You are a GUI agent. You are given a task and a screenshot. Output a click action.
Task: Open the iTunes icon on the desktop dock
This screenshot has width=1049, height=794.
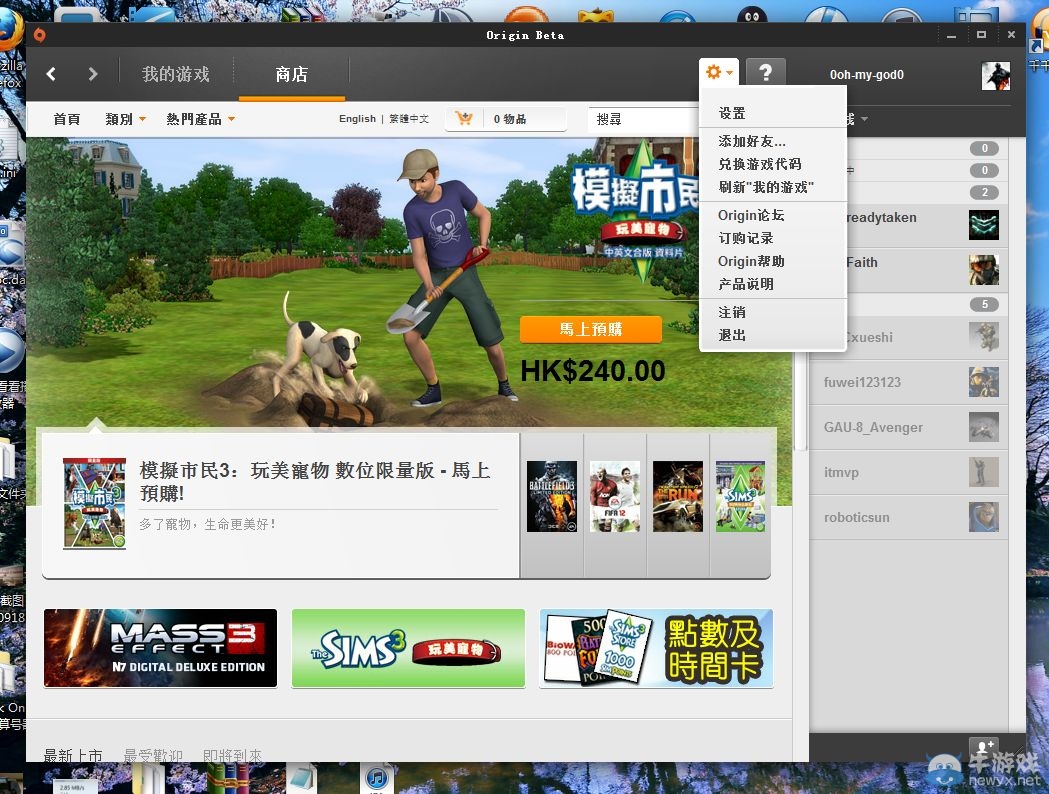click(377, 778)
